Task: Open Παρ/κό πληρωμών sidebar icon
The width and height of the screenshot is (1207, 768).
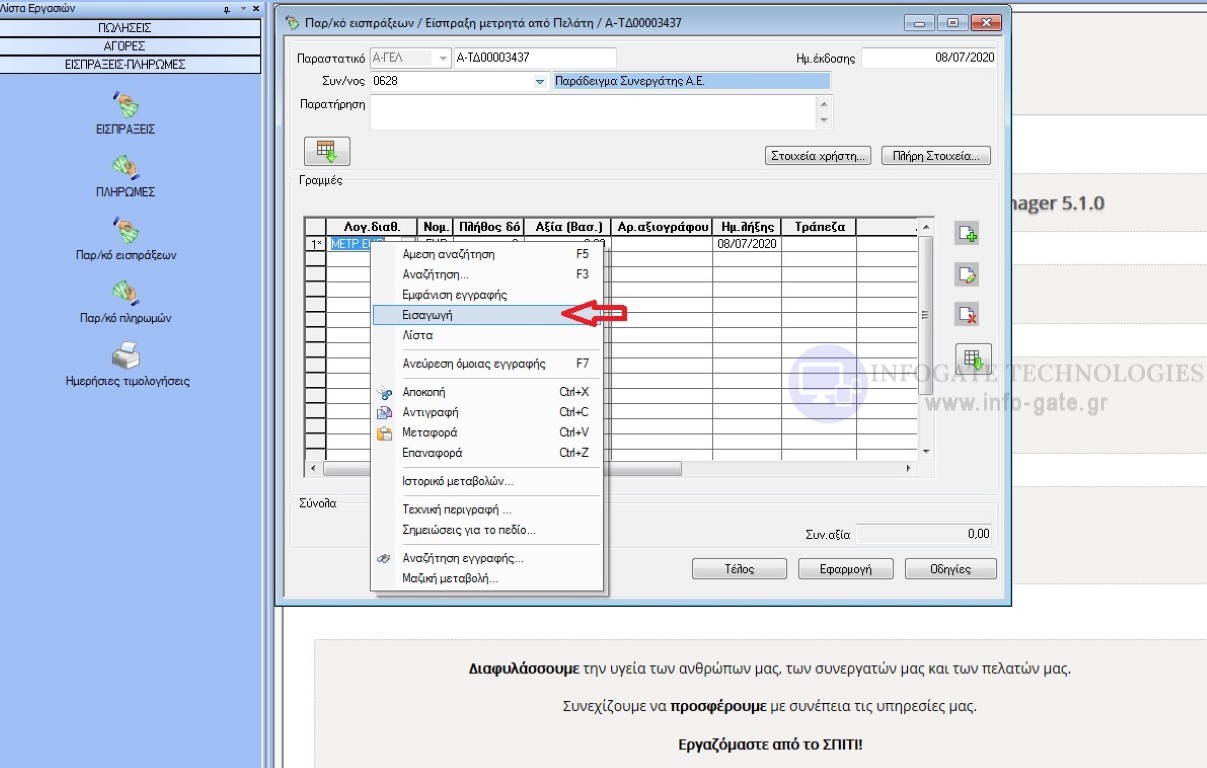Action: click(125, 292)
